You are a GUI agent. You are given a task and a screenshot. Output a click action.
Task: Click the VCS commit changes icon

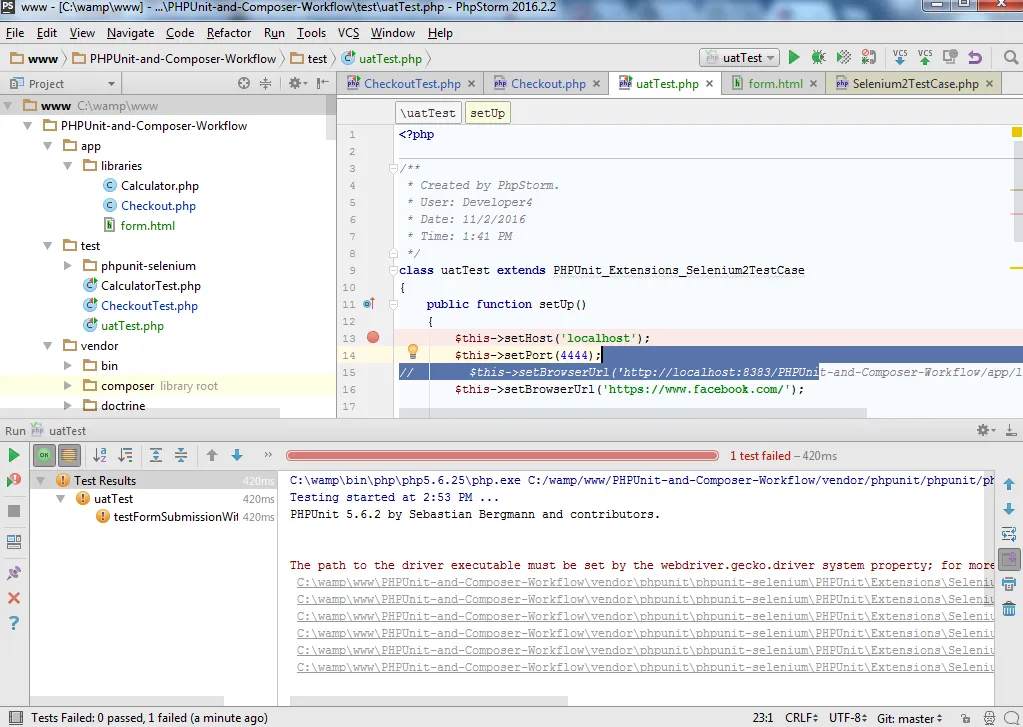[925, 58]
